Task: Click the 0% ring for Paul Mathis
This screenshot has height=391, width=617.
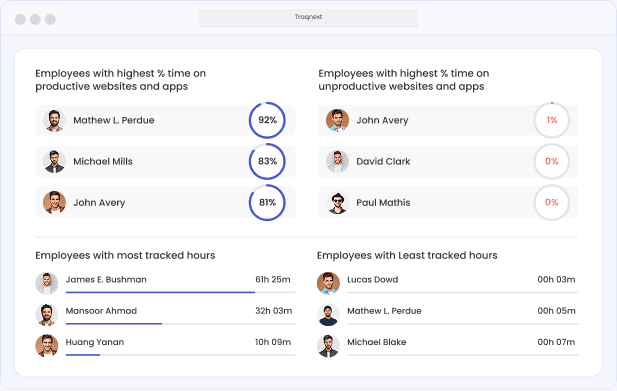Action: 552,203
